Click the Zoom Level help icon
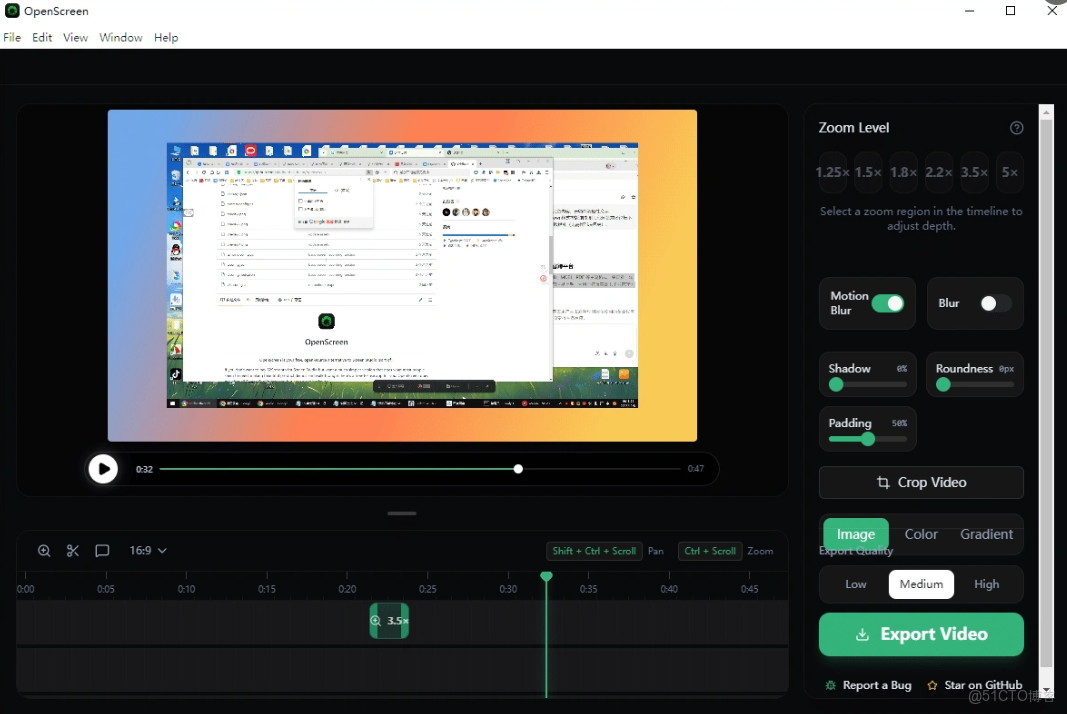 pyautogui.click(x=1016, y=128)
